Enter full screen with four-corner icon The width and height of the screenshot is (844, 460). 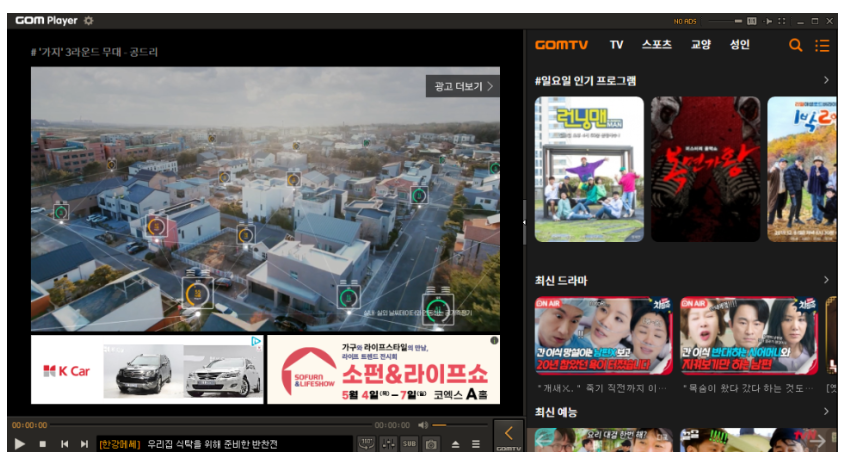[782, 21]
